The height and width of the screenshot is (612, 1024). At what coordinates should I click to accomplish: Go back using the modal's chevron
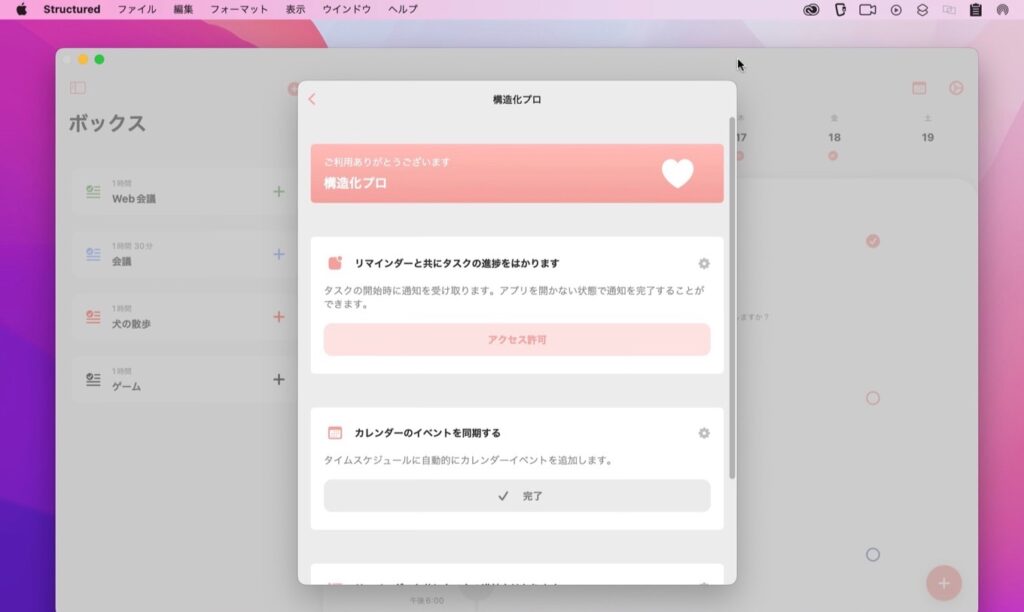312,99
